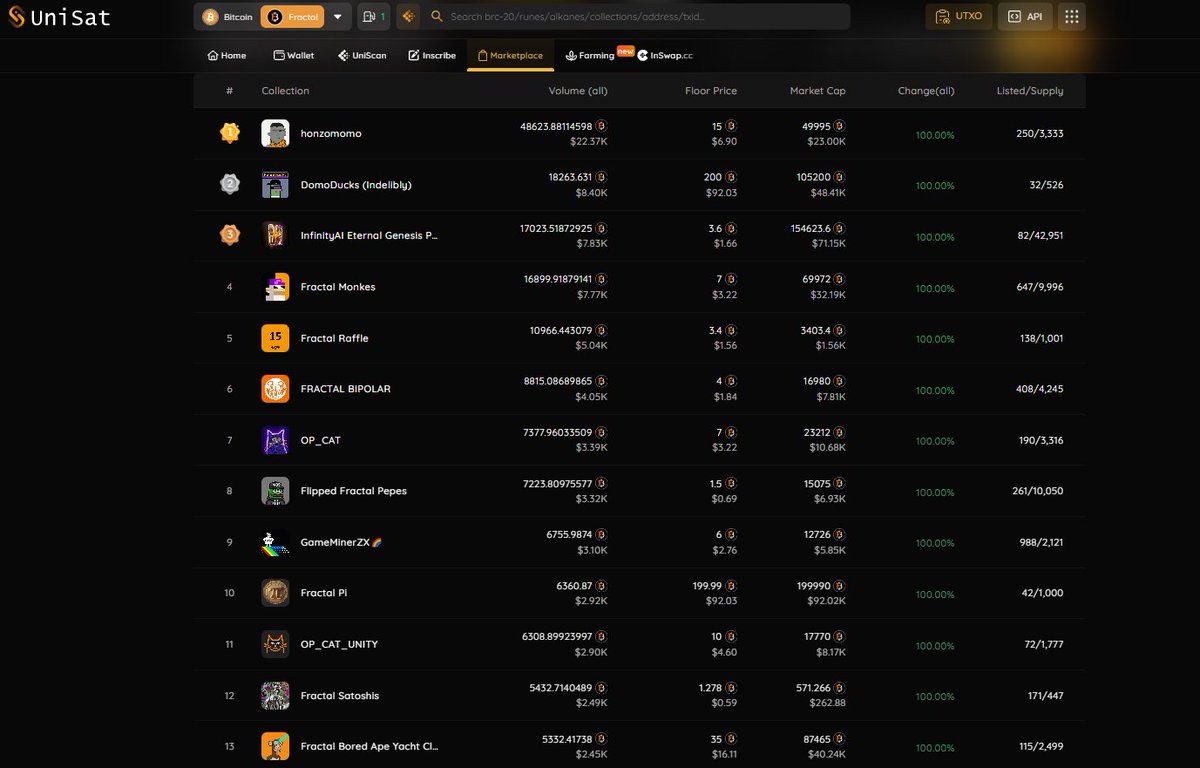Open the Fractal Monkes name link

tap(338, 287)
